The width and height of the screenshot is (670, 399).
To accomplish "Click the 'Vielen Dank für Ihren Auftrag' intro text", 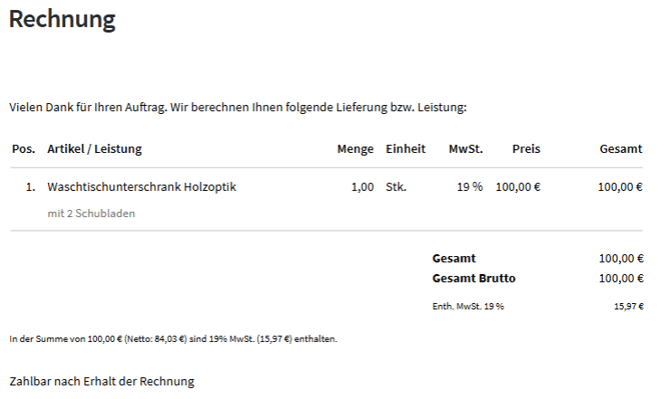I will 238,107.
